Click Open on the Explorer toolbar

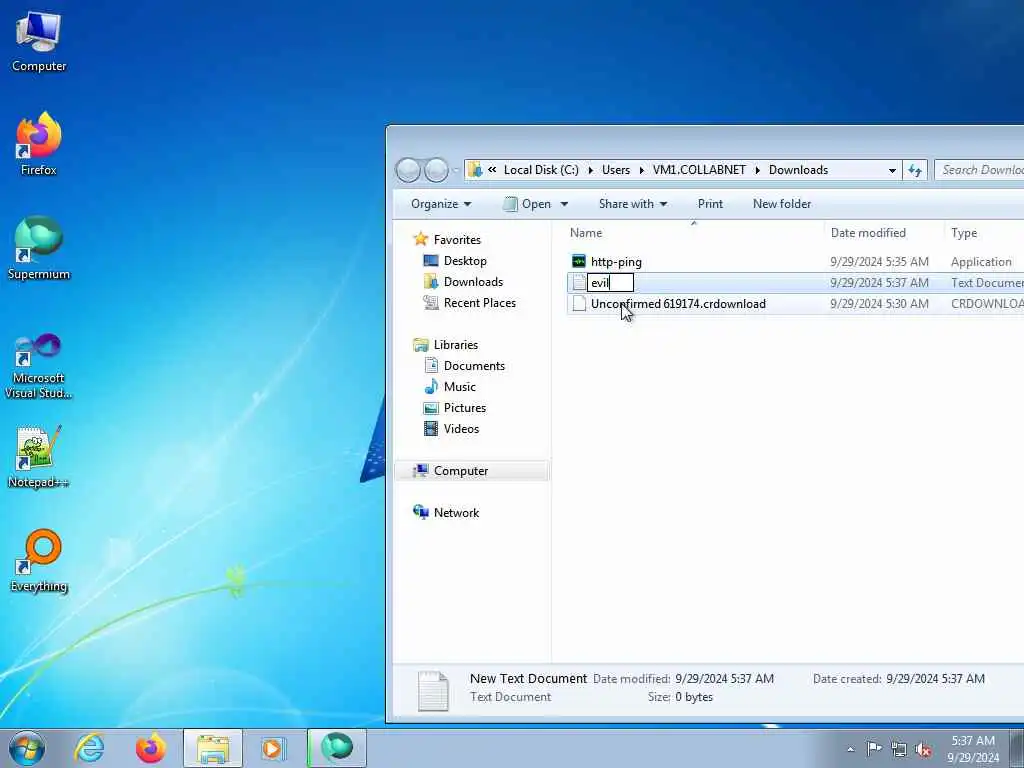click(x=527, y=204)
